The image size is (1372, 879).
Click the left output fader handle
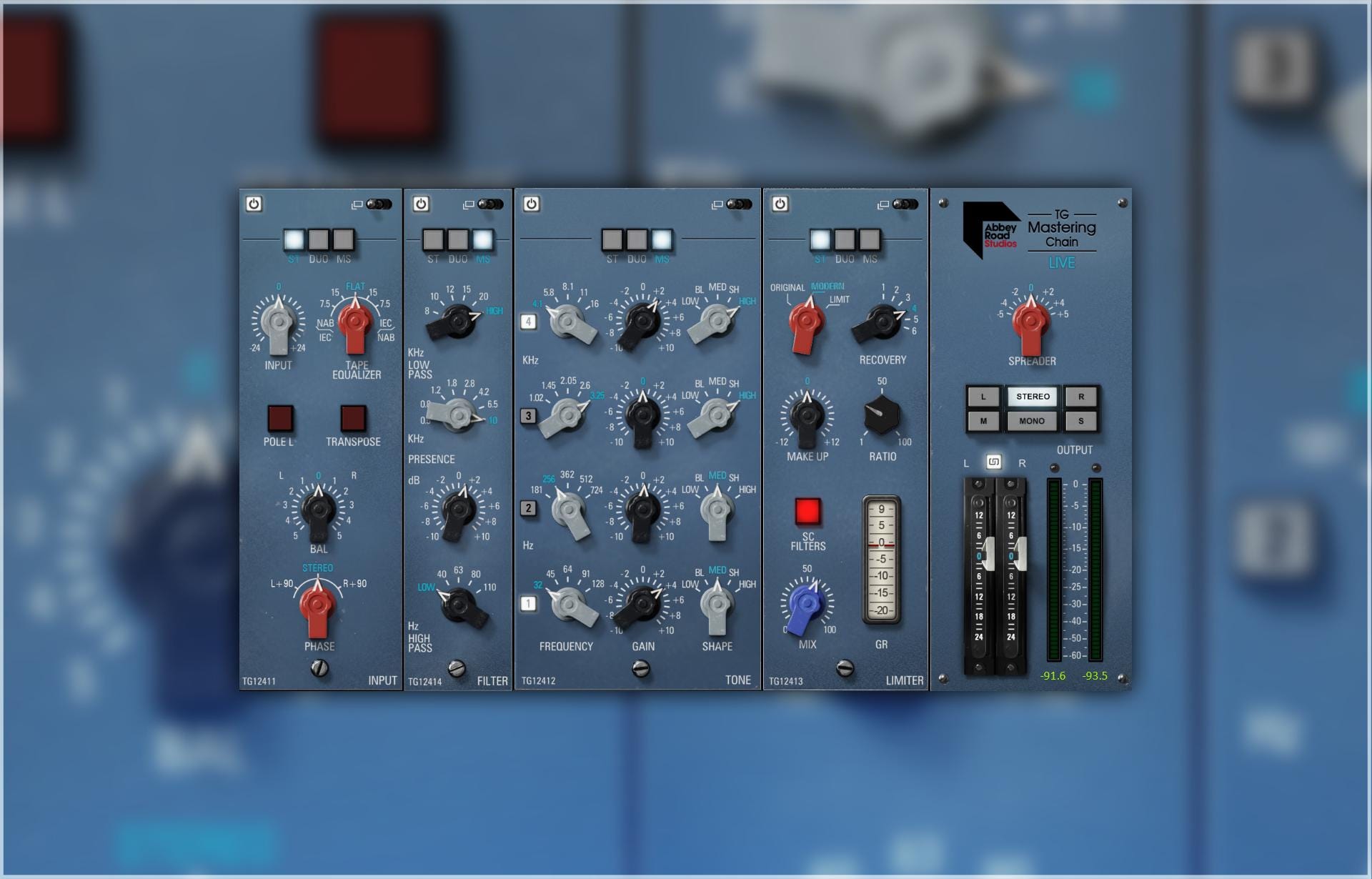pyautogui.click(x=988, y=555)
